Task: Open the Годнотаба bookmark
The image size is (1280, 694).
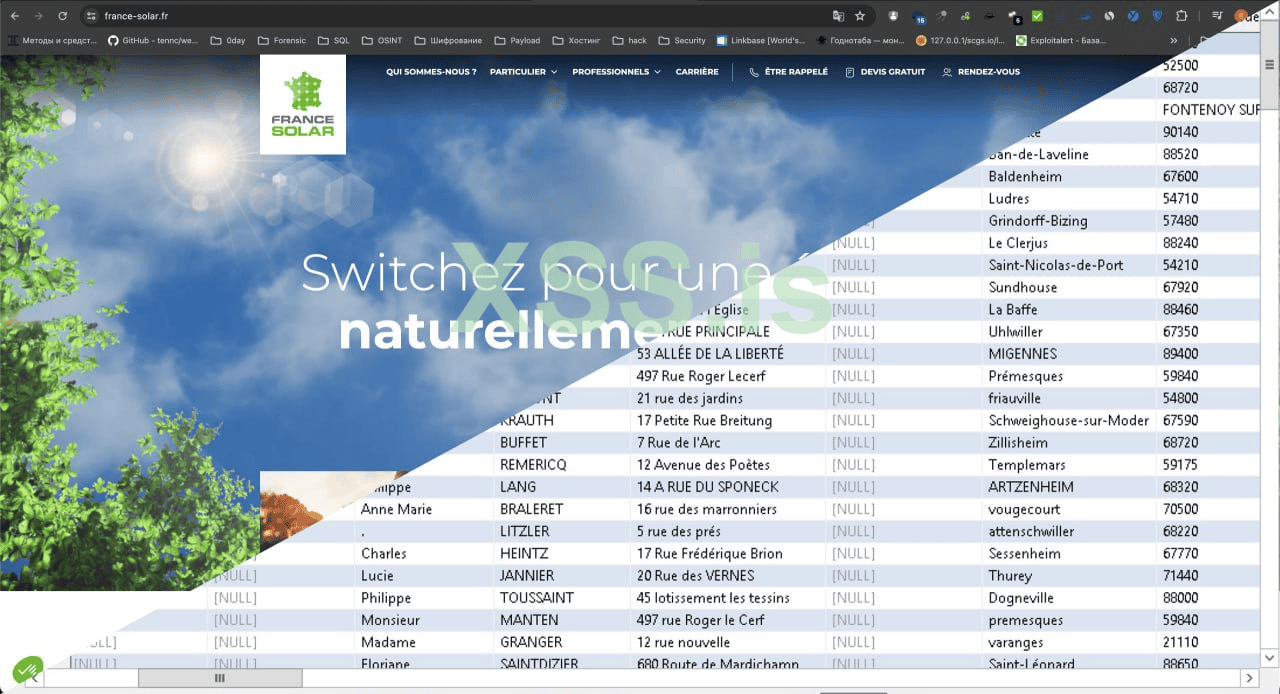Action: click(x=861, y=41)
